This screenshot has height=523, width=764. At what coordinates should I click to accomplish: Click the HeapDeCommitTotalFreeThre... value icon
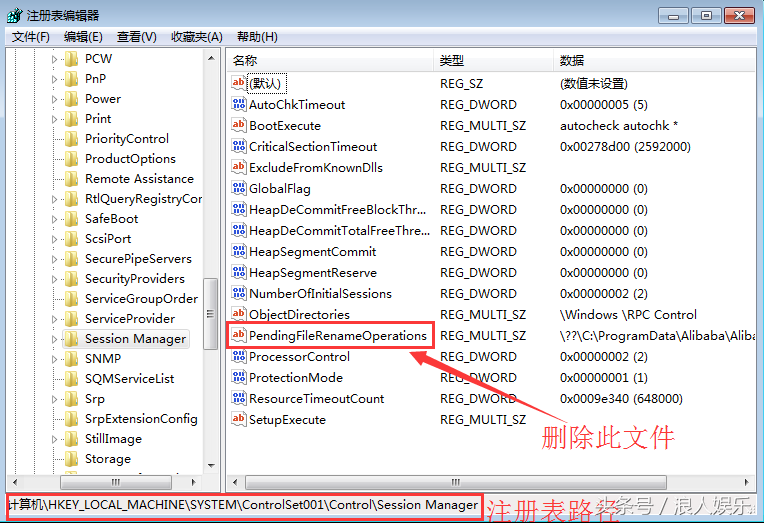(238, 230)
